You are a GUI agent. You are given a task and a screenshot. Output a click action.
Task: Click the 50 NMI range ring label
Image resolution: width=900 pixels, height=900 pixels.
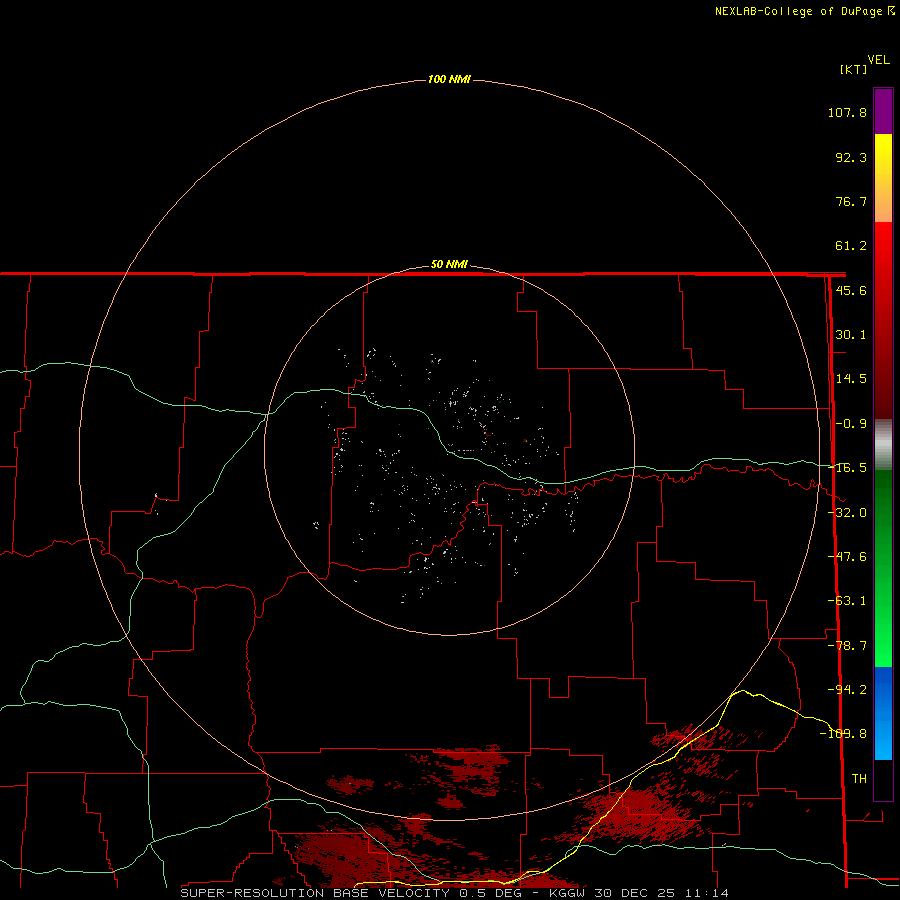449,264
